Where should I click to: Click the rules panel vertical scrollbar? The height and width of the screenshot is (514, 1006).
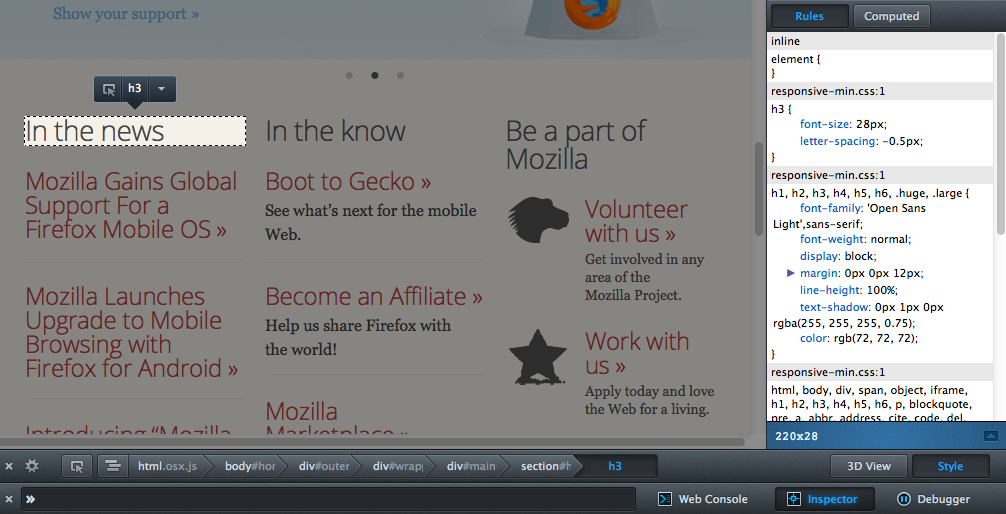(1001, 135)
